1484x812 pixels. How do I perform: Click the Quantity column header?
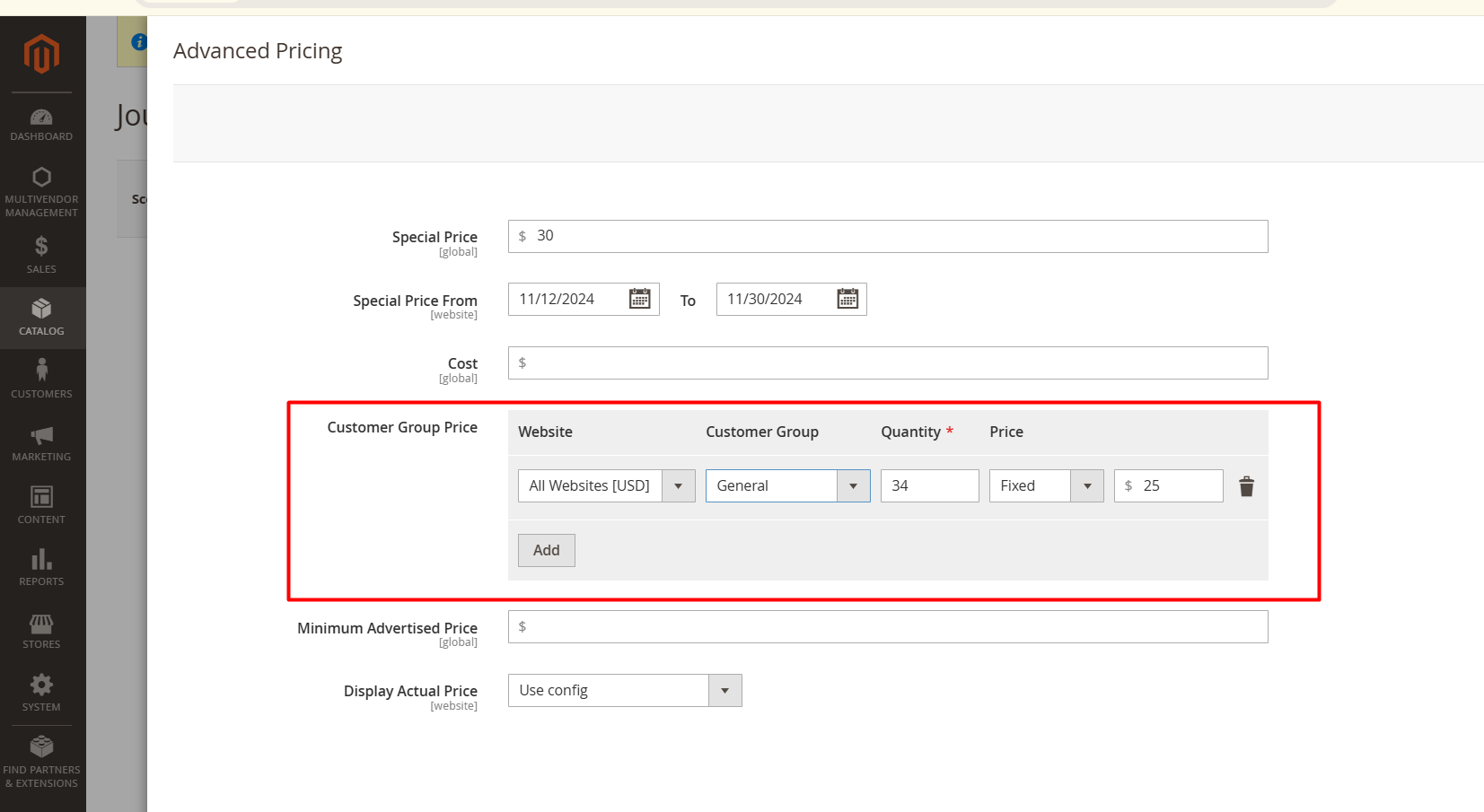click(910, 432)
